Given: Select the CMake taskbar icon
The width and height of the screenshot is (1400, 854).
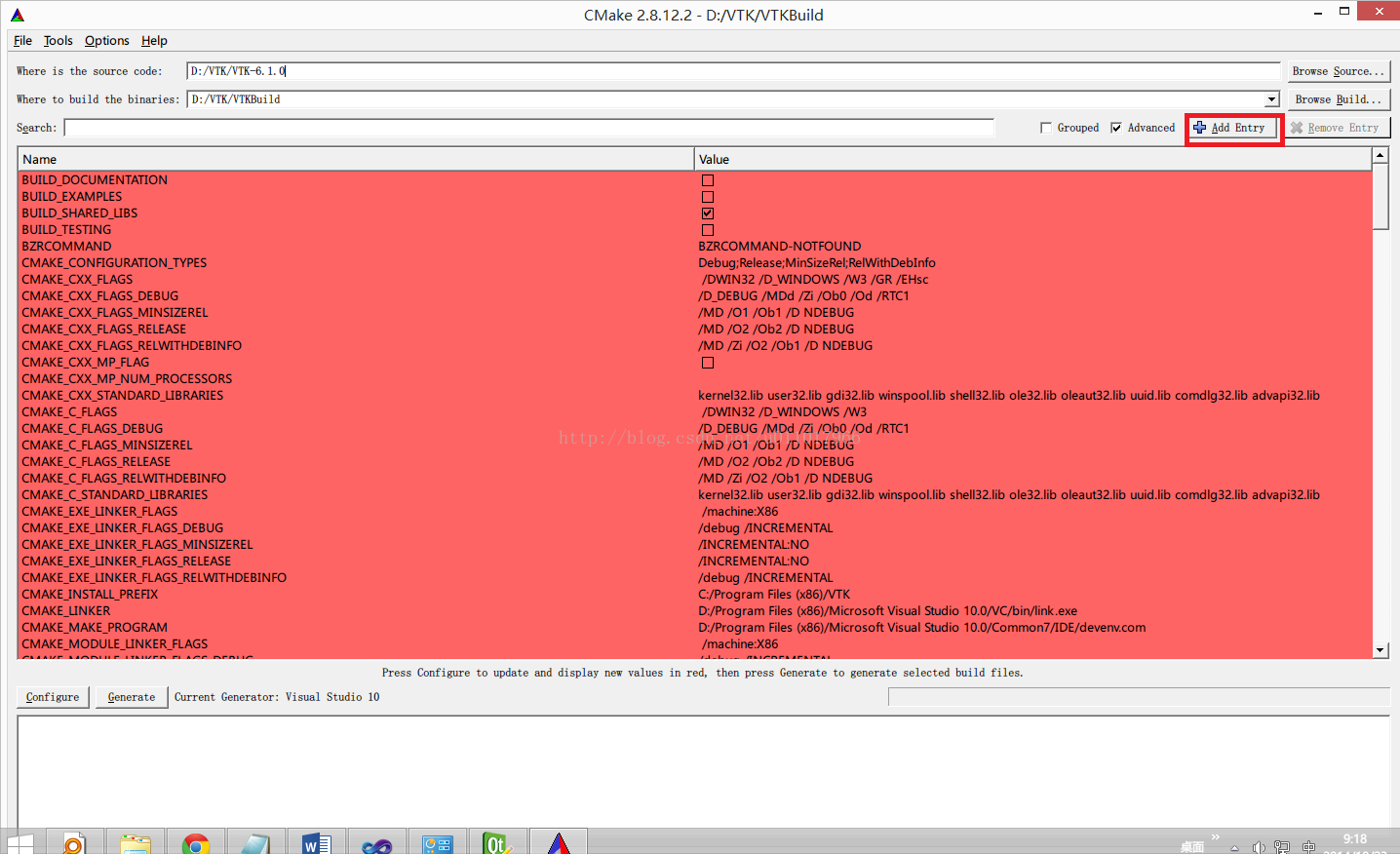Looking at the screenshot, I should pyautogui.click(x=558, y=842).
